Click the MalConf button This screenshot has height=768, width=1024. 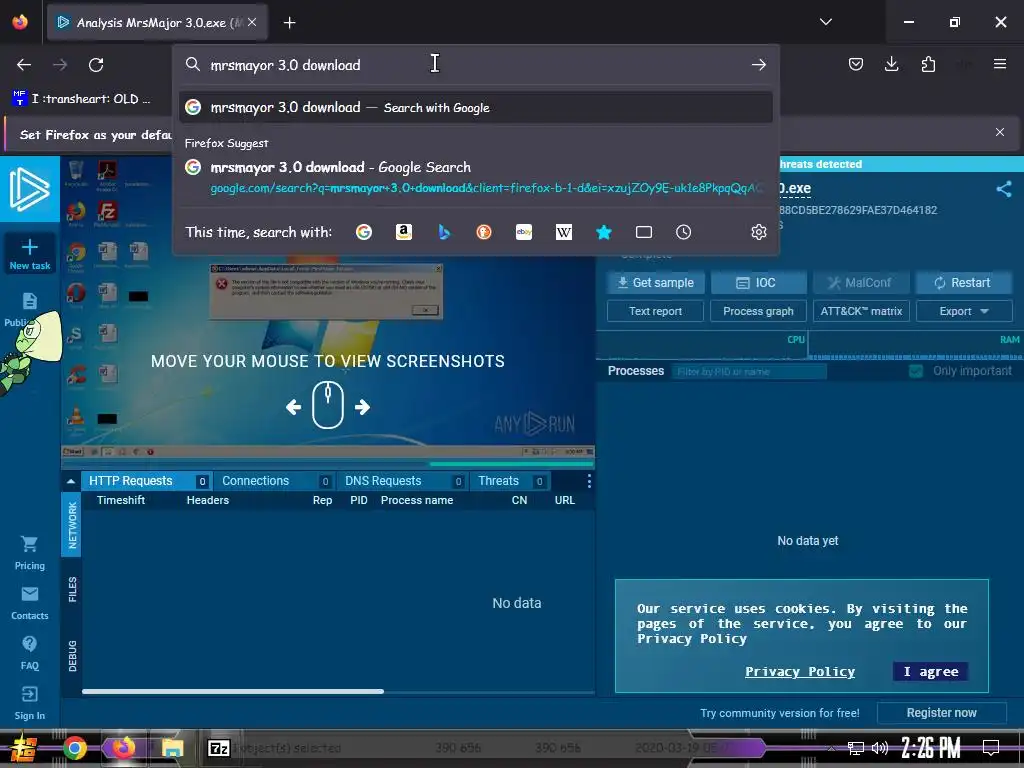pyautogui.click(x=861, y=282)
